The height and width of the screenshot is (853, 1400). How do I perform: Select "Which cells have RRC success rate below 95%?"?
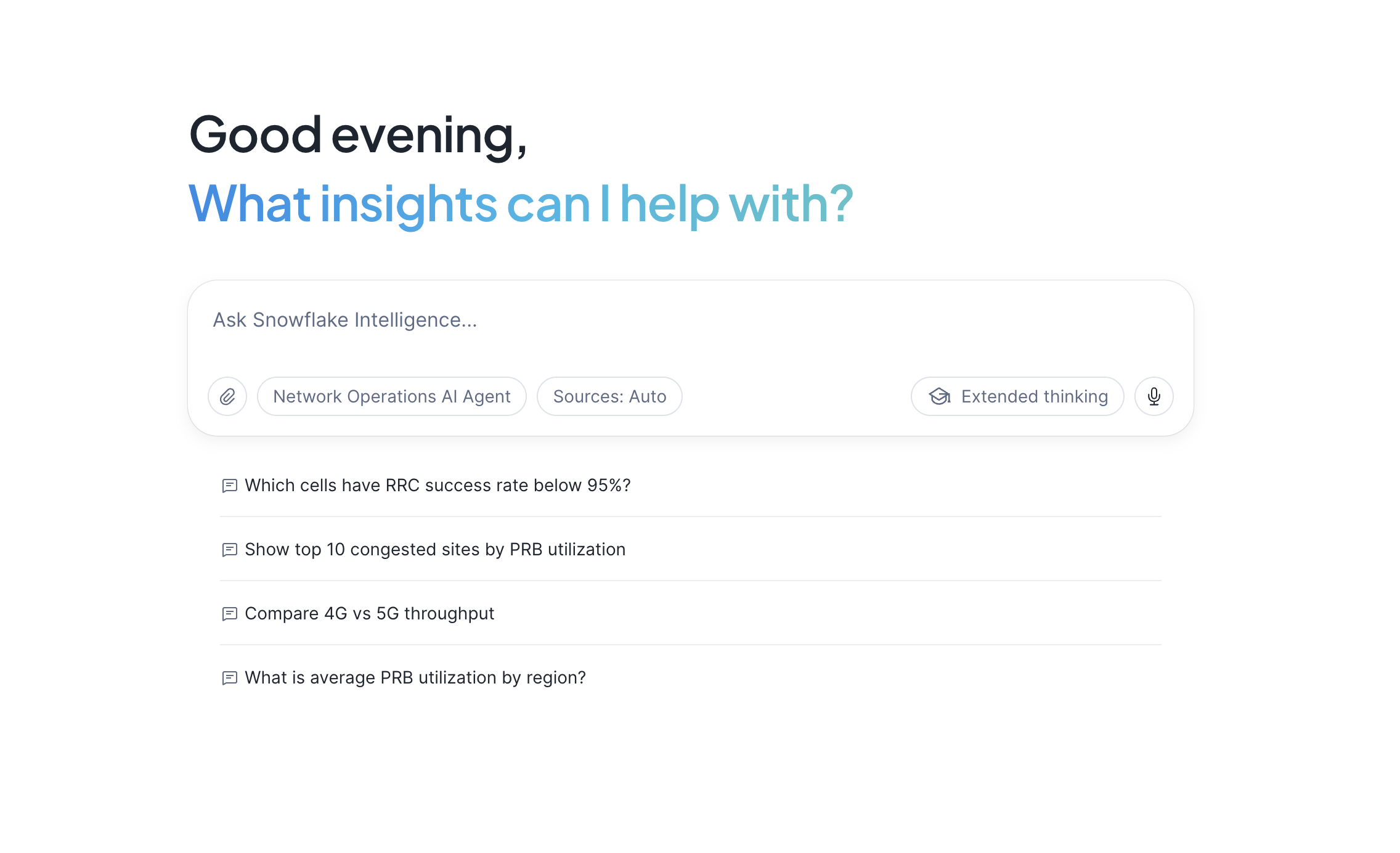[437, 486]
